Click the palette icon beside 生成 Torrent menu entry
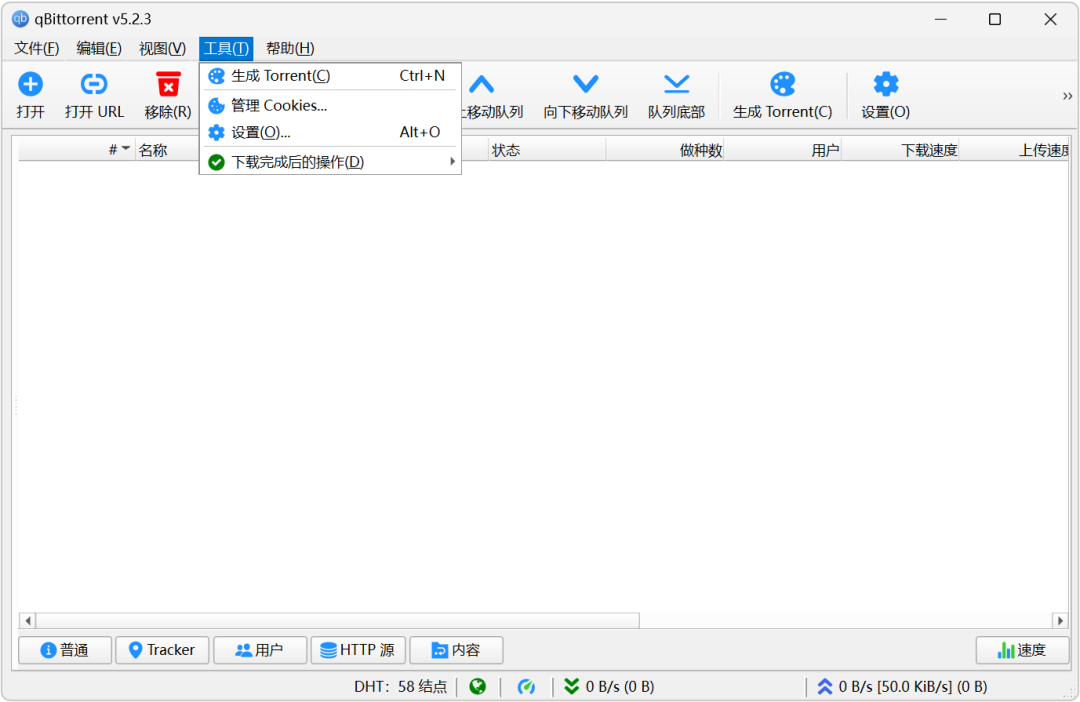The width and height of the screenshot is (1080, 702). [x=216, y=76]
